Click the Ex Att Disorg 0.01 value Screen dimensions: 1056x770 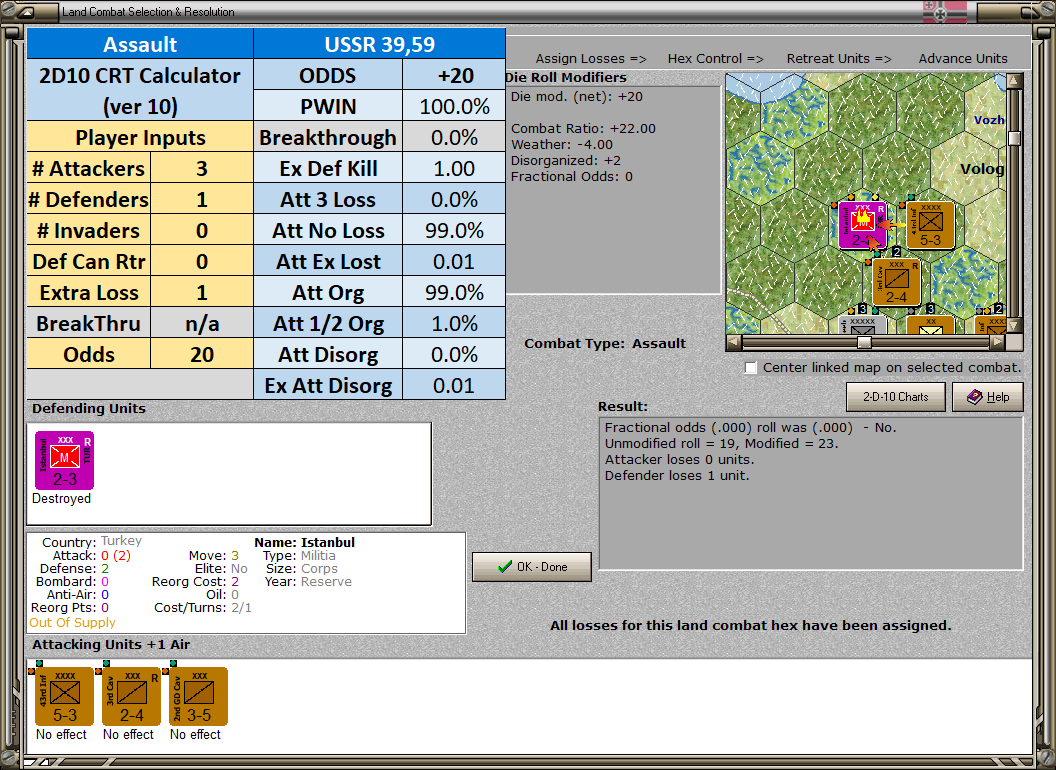(x=455, y=385)
